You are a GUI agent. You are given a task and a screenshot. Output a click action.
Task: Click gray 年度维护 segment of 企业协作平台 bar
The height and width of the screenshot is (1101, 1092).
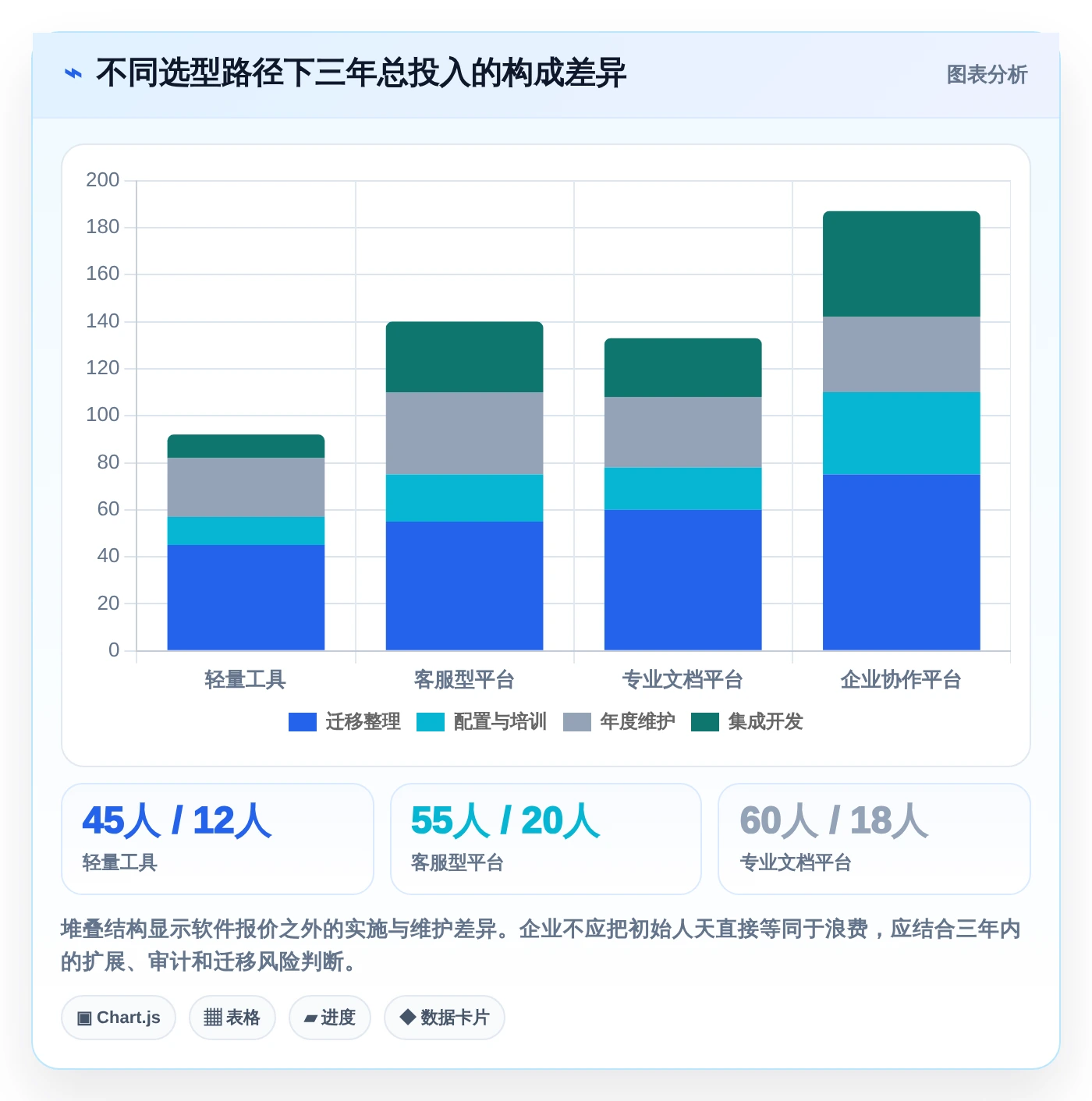click(x=901, y=355)
